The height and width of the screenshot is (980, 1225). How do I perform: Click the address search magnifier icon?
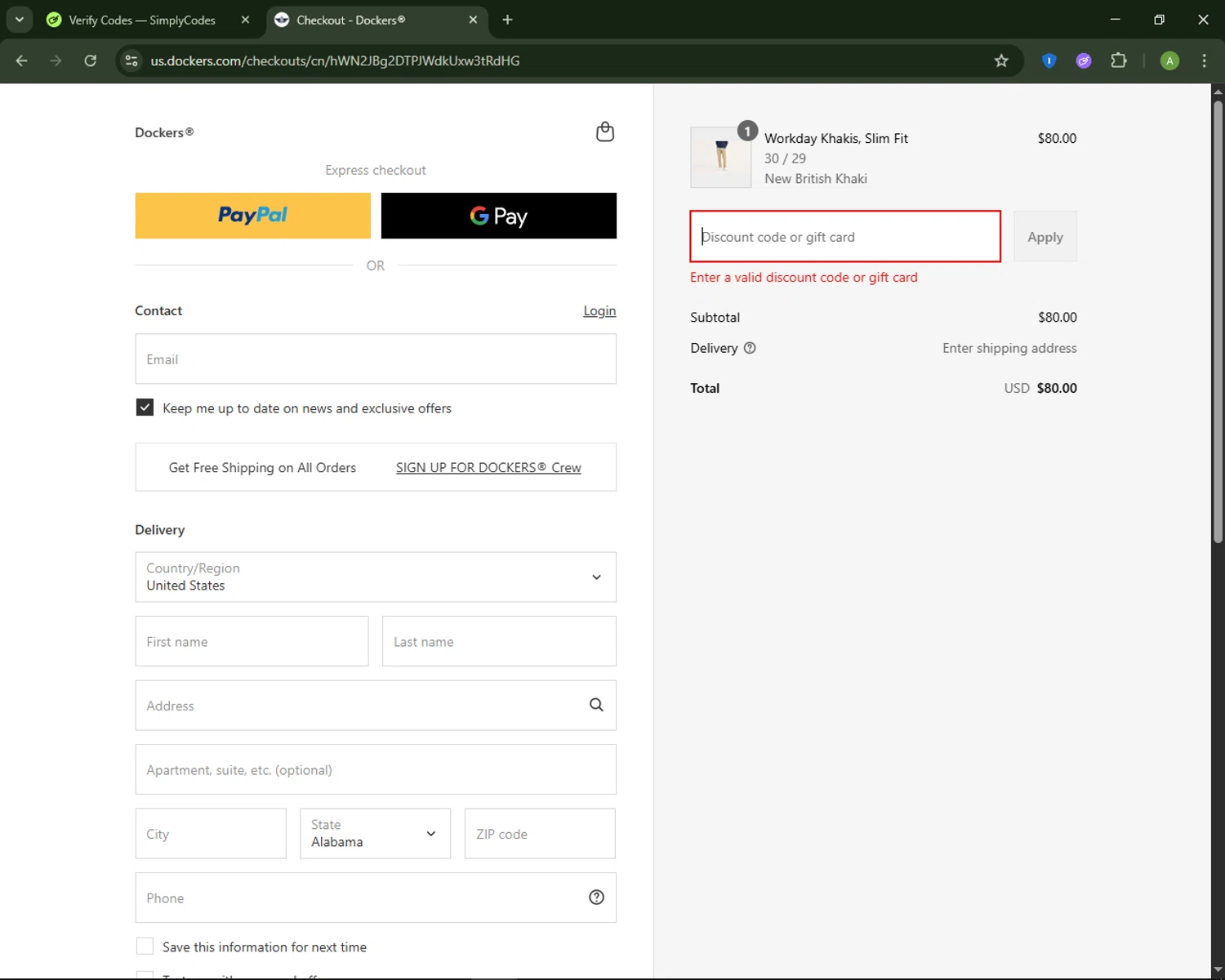(x=596, y=705)
